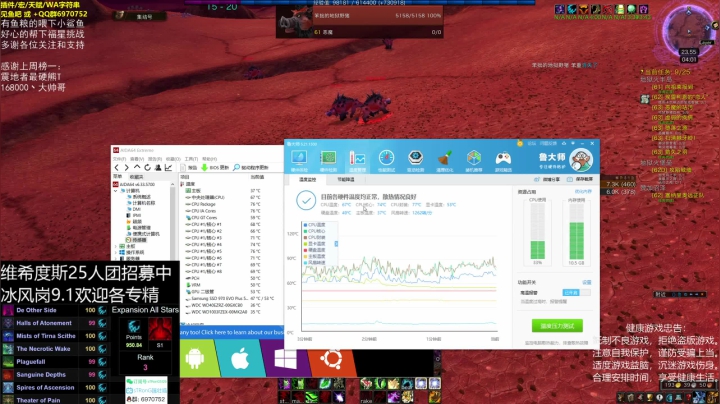Open the 报告(R) menu in AIDA64
This screenshot has height=404, width=720.
(155, 159)
